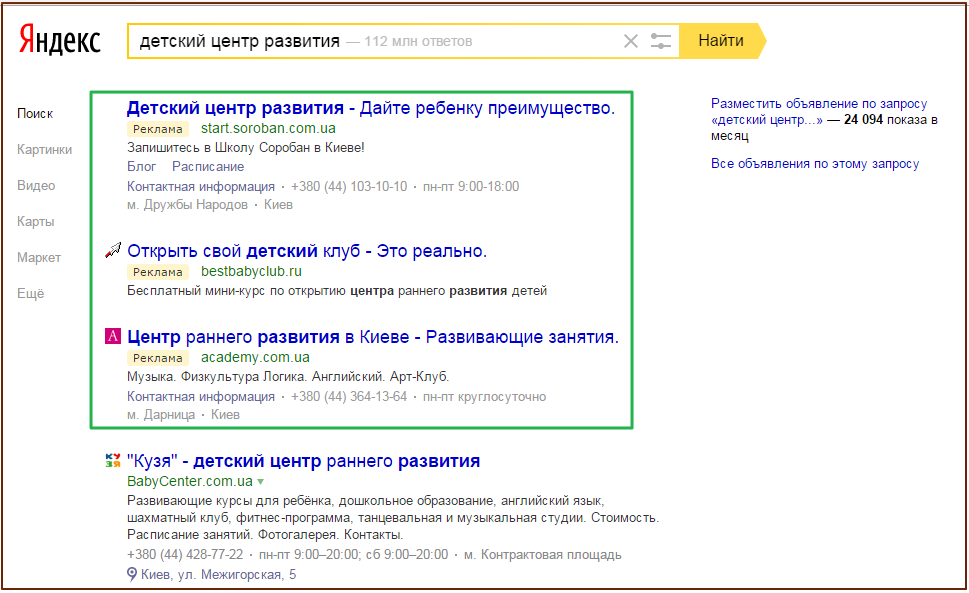The image size is (969, 593).
Task: Click Реклама label on the bestbabyclub ad
Action: tap(158, 272)
